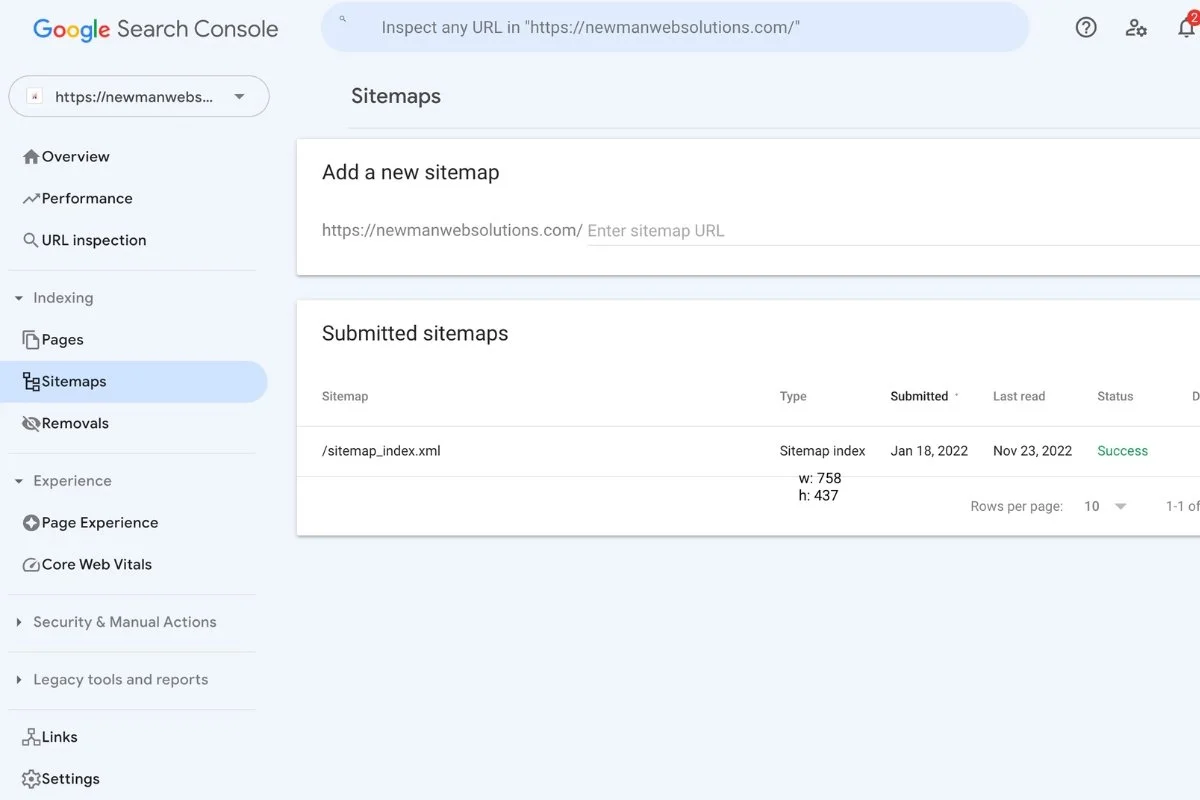Click the Status column header
Viewport: 1200px width, 800px height.
[x=1115, y=397]
